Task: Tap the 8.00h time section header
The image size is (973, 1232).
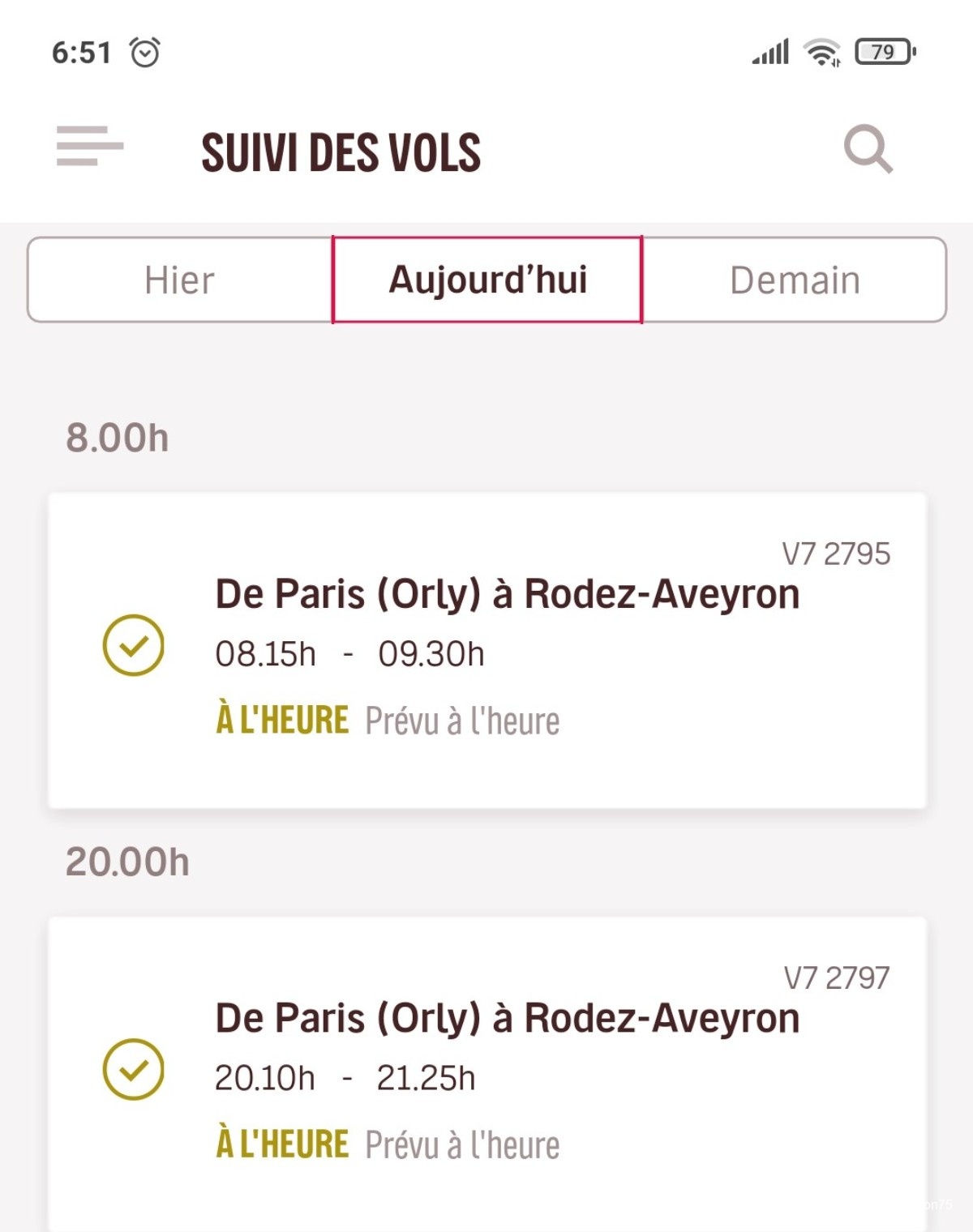Action: tap(118, 438)
